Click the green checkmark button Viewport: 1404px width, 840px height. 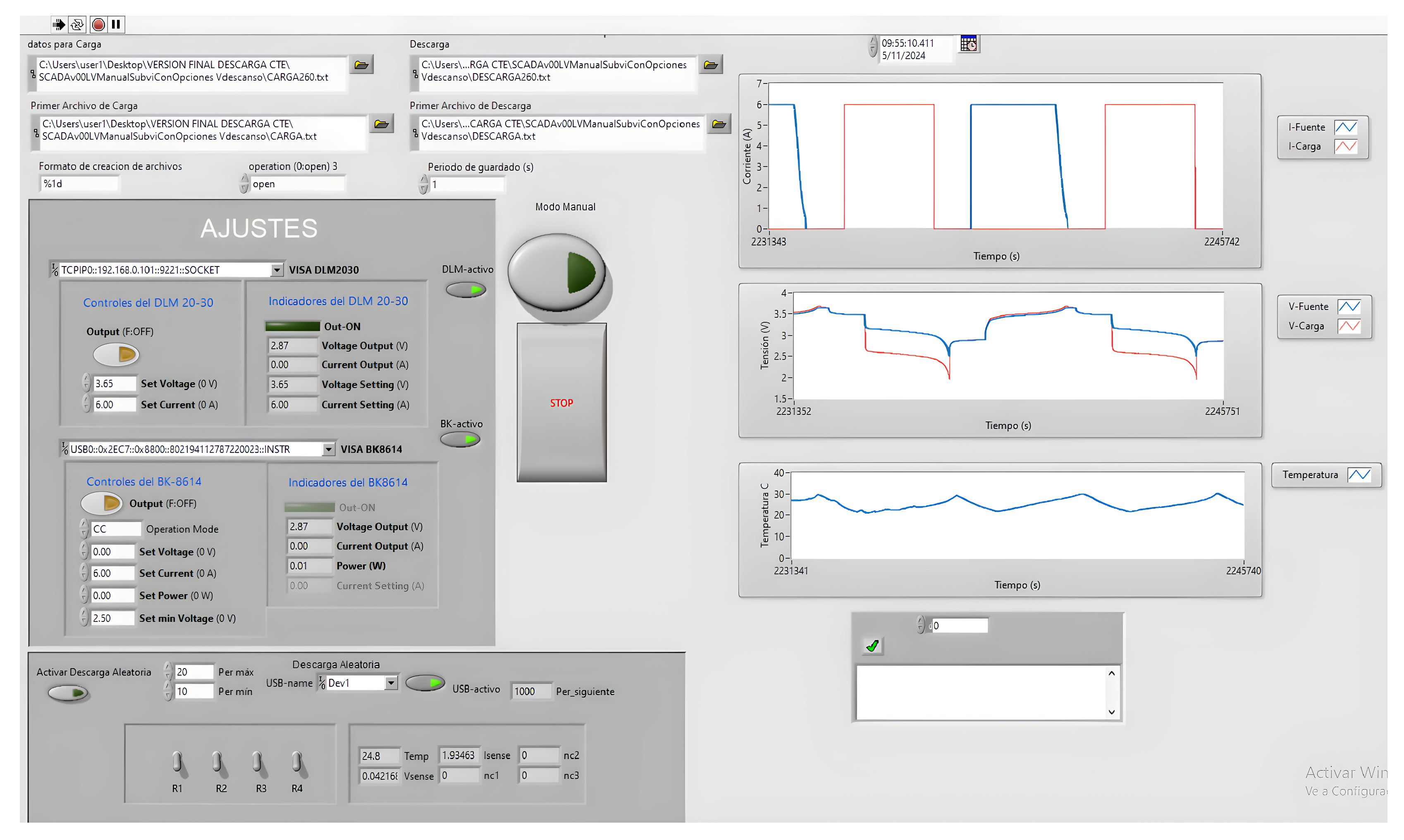tap(872, 646)
